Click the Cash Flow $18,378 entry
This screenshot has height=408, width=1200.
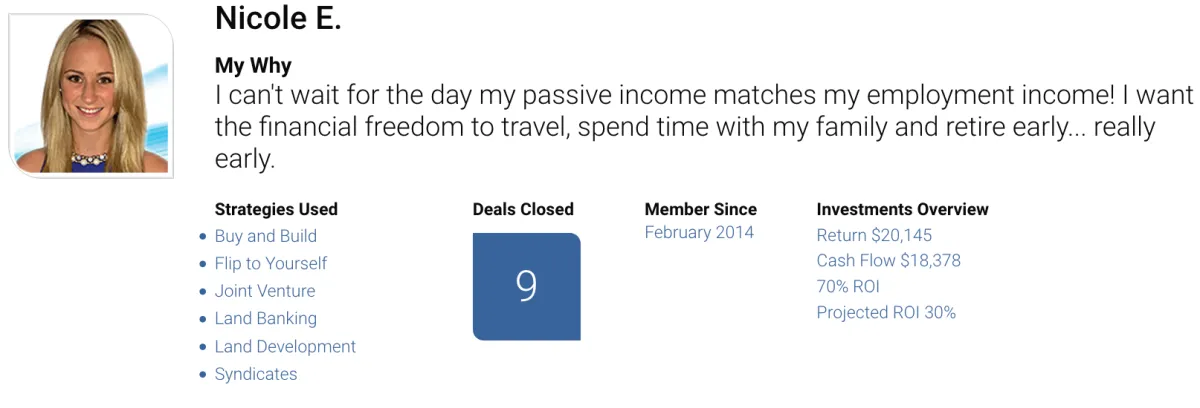(888, 261)
